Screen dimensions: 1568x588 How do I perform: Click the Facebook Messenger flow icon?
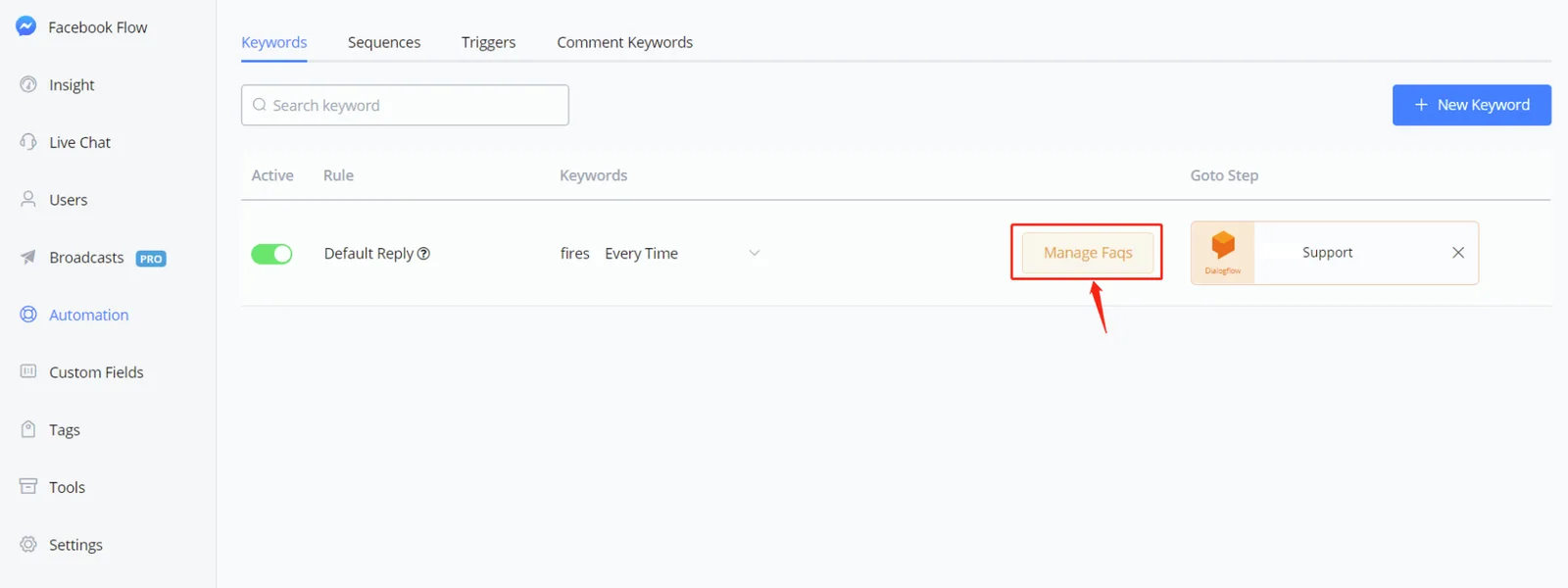tap(26, 26)
